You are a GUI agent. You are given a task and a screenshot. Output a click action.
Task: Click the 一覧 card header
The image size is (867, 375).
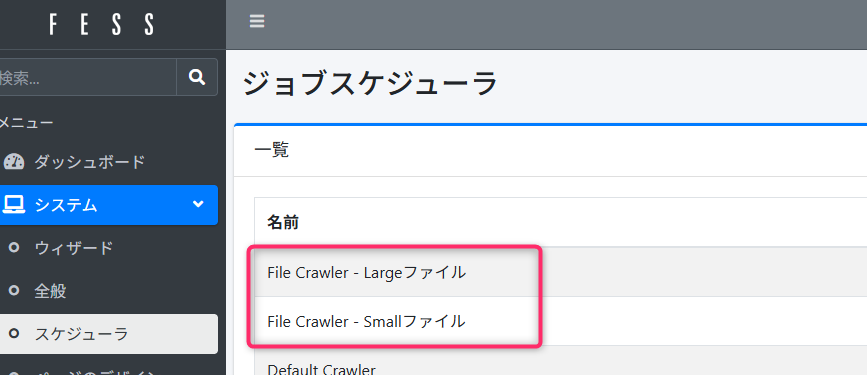coord(271,150)
